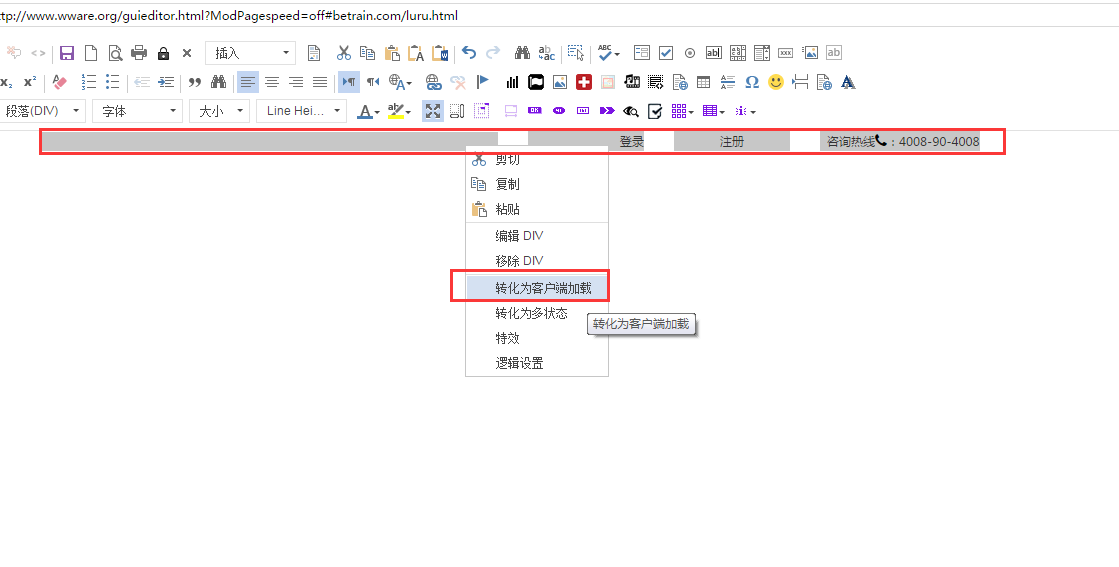Apply block quote formatting
The height and width of the screenshot is (567, 1119).
195,83
